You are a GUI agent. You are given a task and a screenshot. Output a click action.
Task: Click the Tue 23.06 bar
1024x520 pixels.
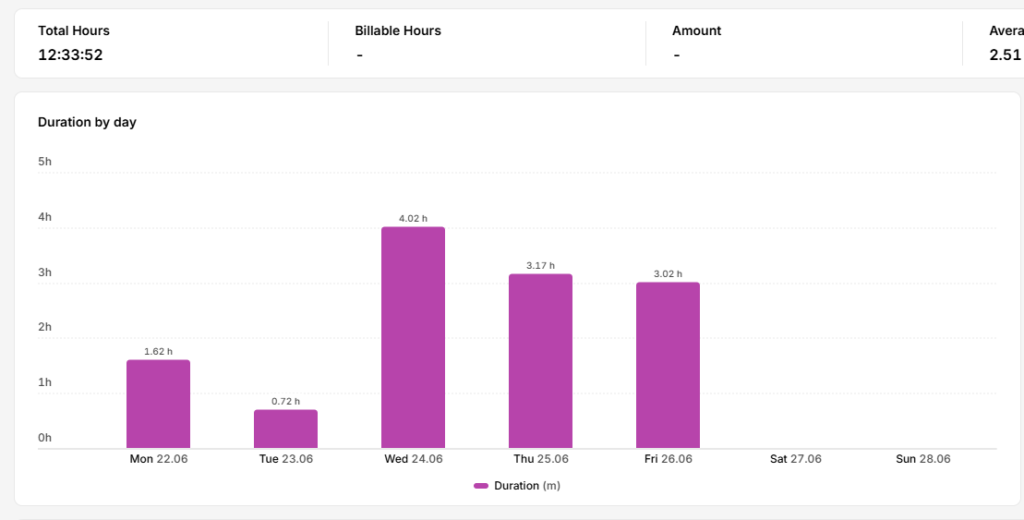coord(285,429)
